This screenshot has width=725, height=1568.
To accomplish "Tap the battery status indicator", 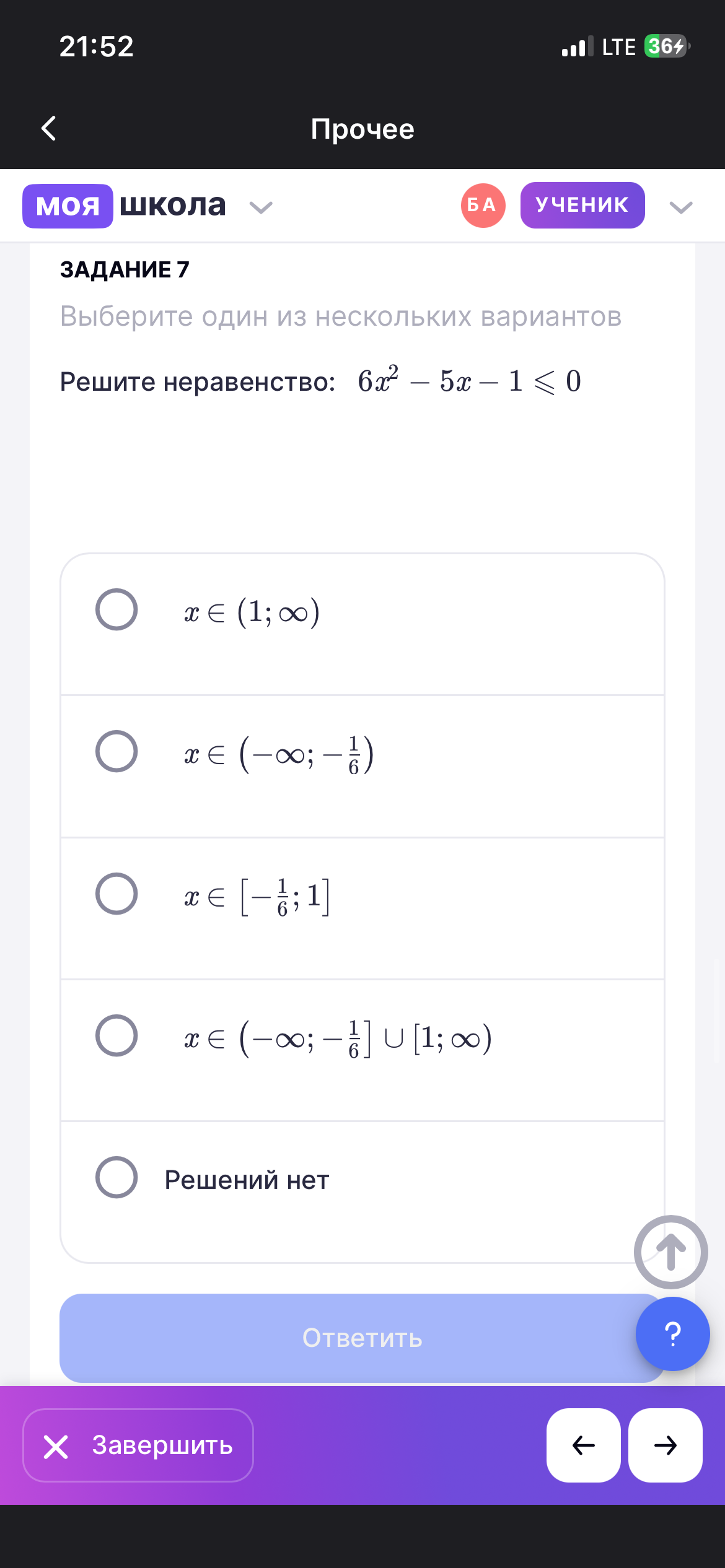I will [x=666, y=46].
